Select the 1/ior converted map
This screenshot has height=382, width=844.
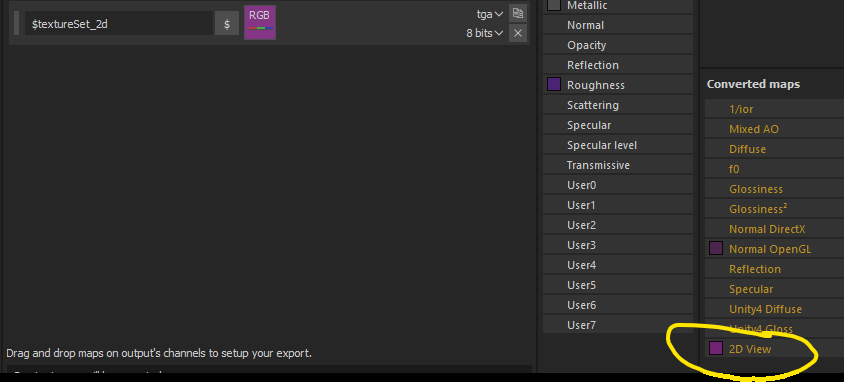coord(775,109)
